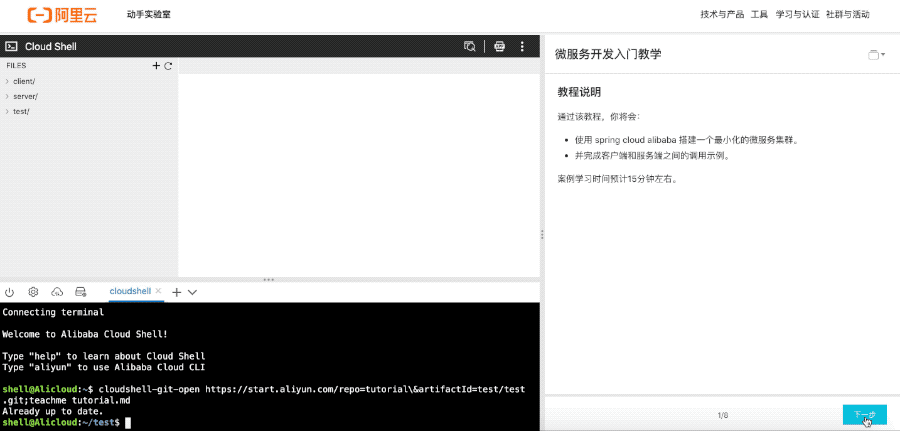Select the cloudshell terminal tab

(x=130, y=292)
